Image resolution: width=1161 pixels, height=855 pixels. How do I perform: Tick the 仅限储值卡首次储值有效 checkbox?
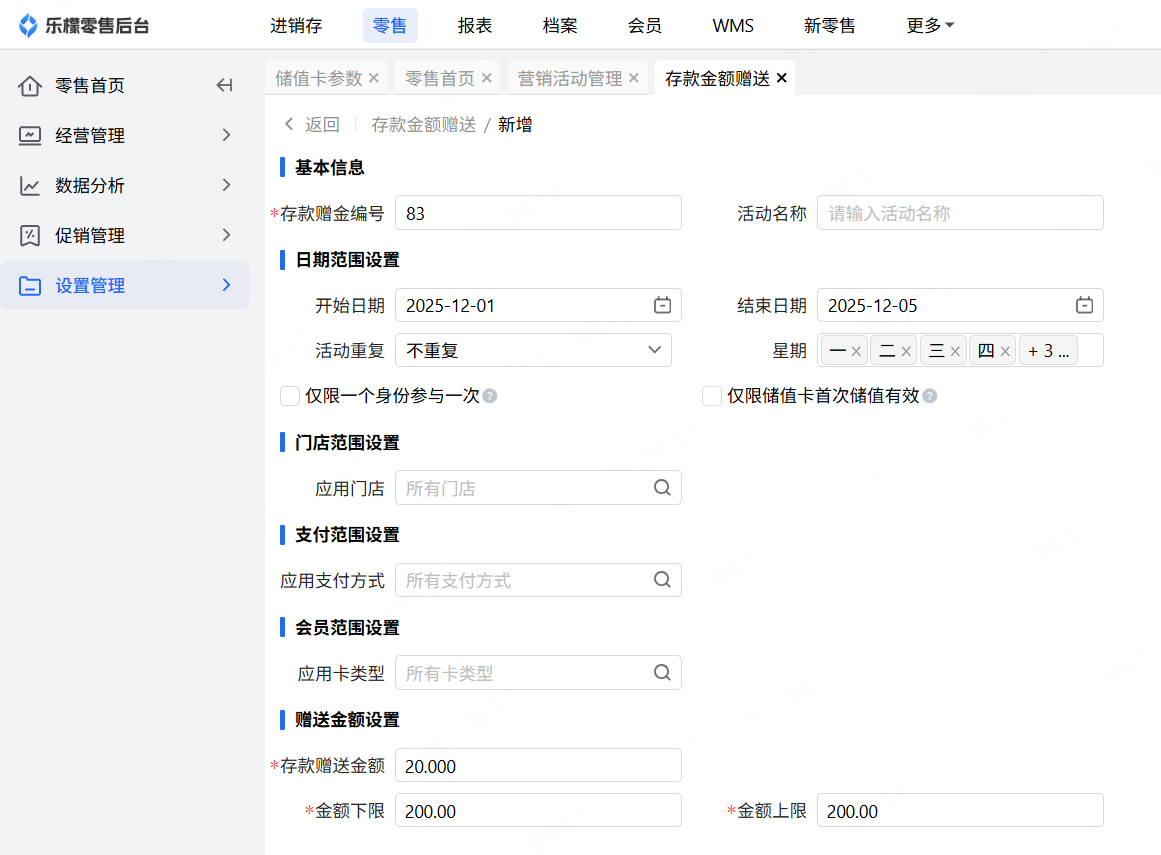[x=712, y=397]
